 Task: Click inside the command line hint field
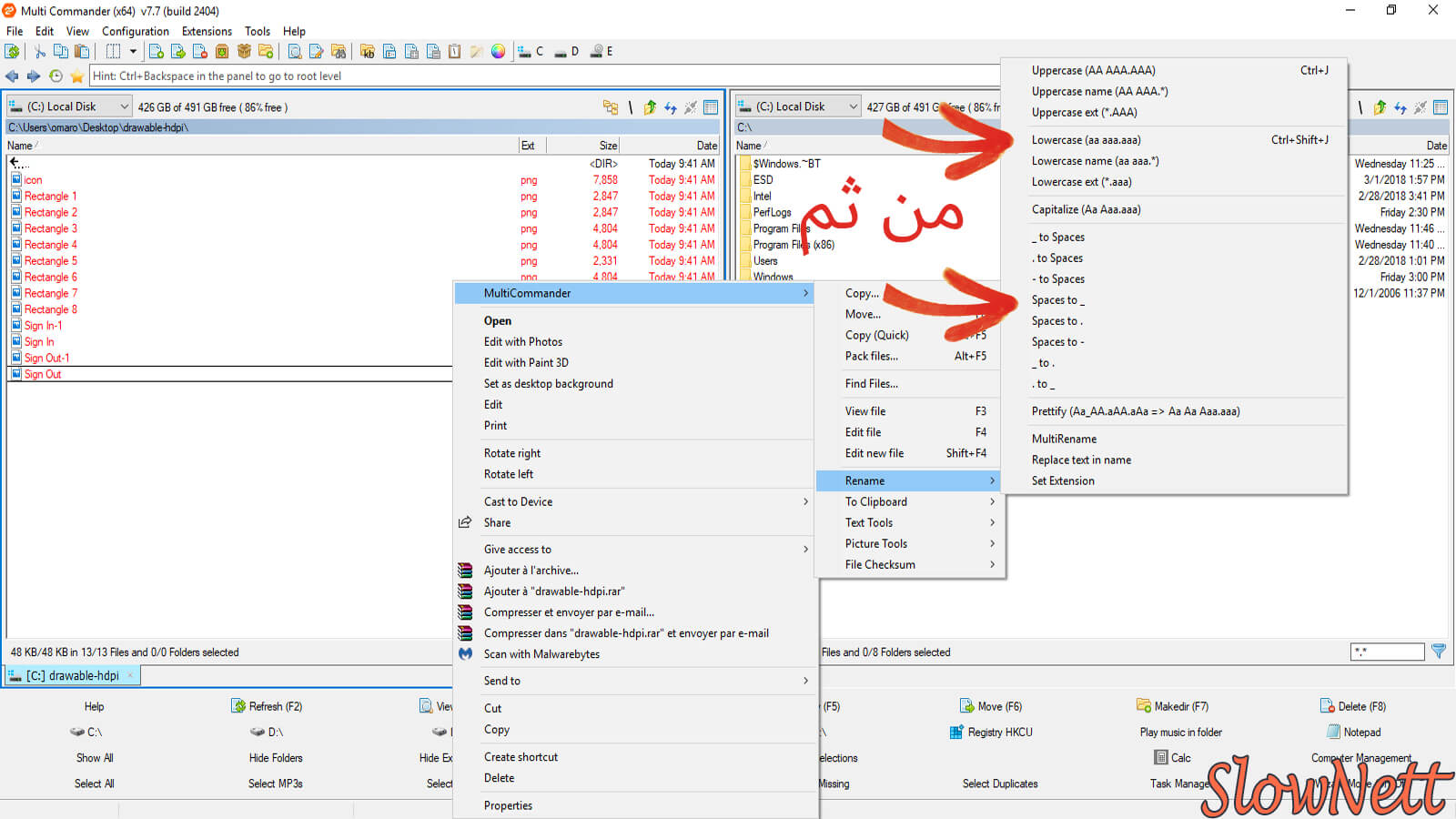click(x=544, y=76)
